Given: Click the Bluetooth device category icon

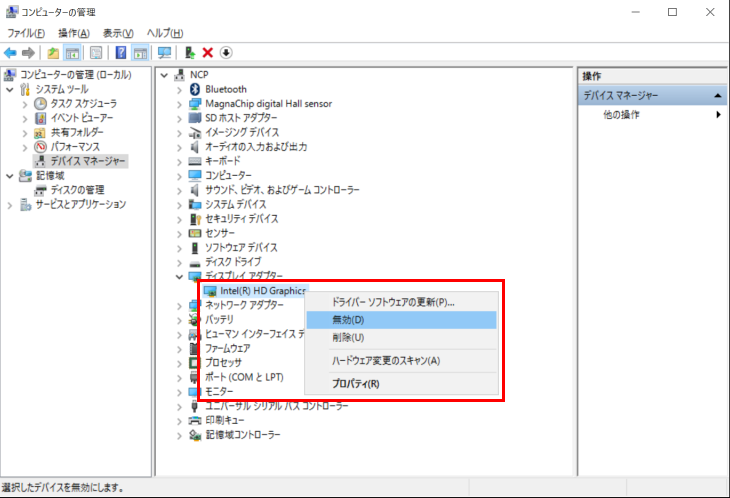Looking at the screenshot, I should (195, 89).
